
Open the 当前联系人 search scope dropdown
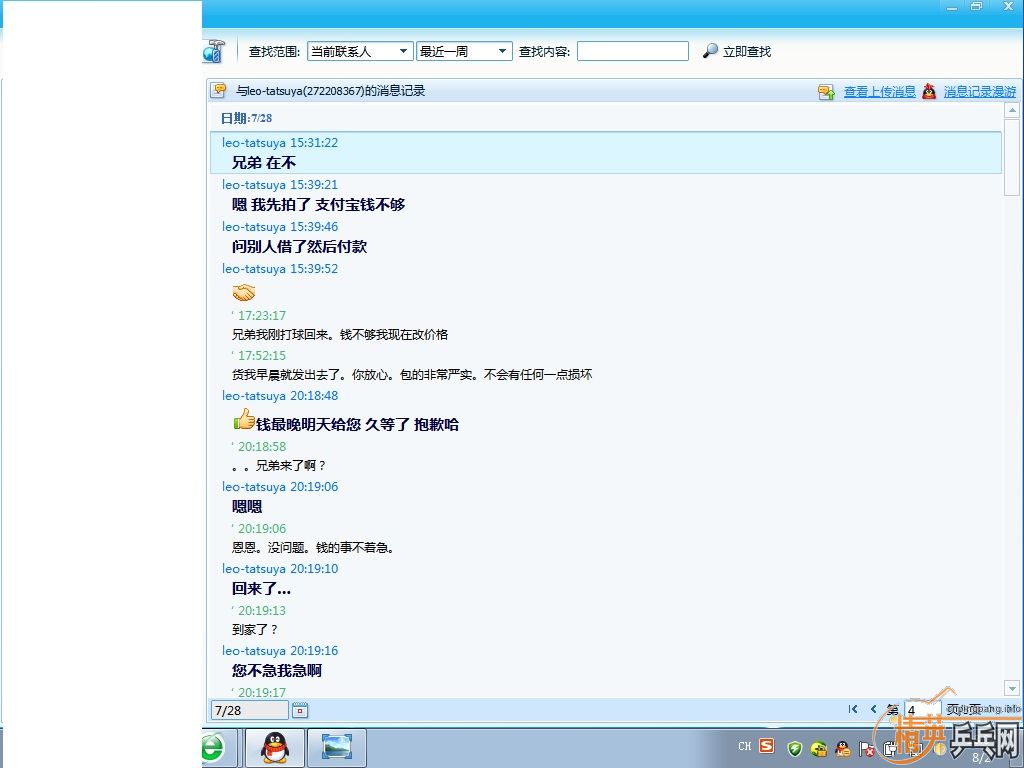360,51
